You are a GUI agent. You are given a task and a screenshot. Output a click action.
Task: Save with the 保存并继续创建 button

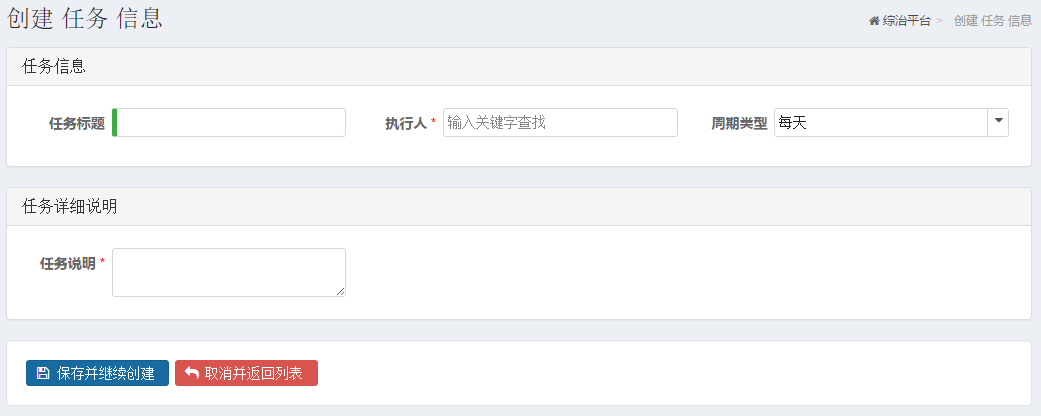point(97,373)
